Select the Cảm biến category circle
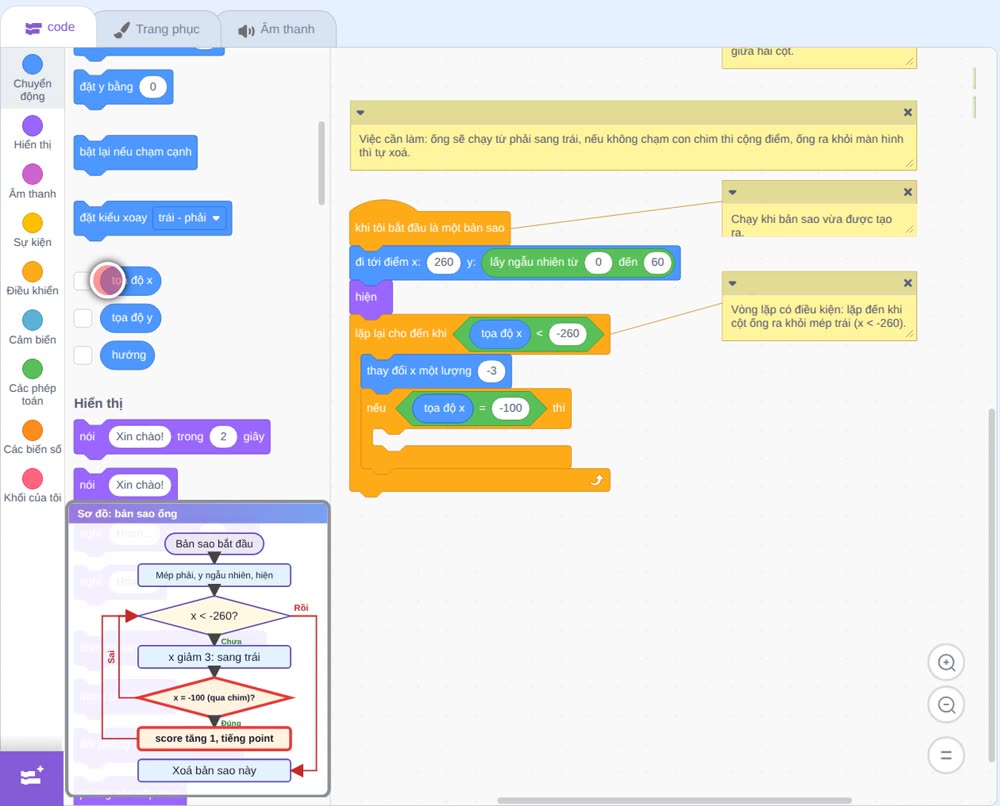Viewport: 1000px width, 806px height. [33, 320]
